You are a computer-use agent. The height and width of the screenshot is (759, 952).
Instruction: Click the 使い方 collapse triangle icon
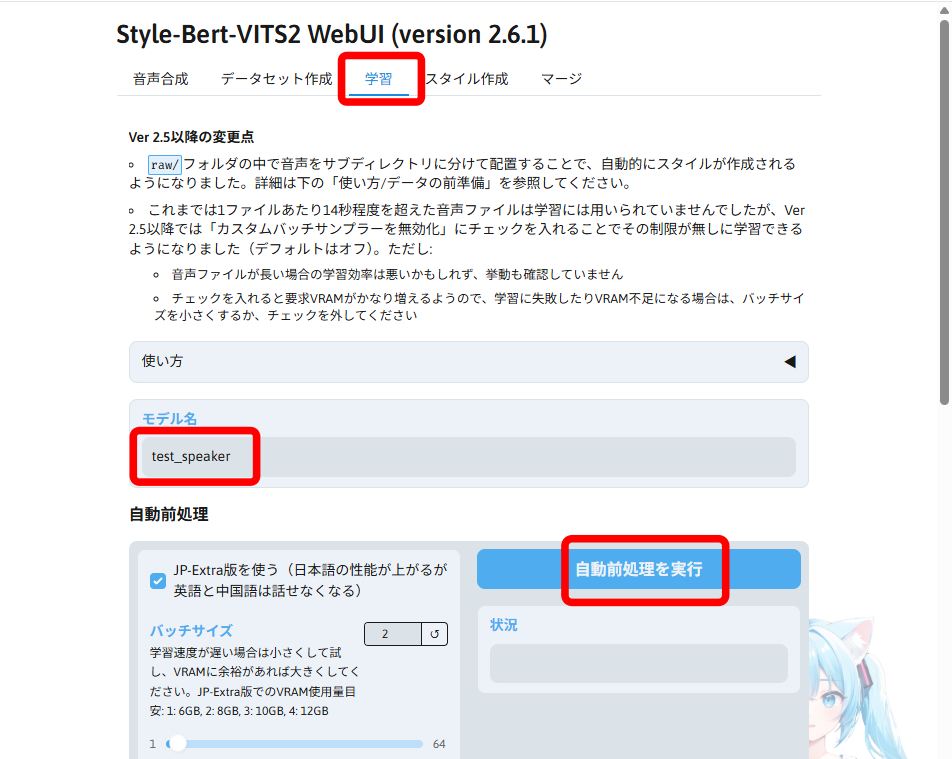(x=790, y=362)
